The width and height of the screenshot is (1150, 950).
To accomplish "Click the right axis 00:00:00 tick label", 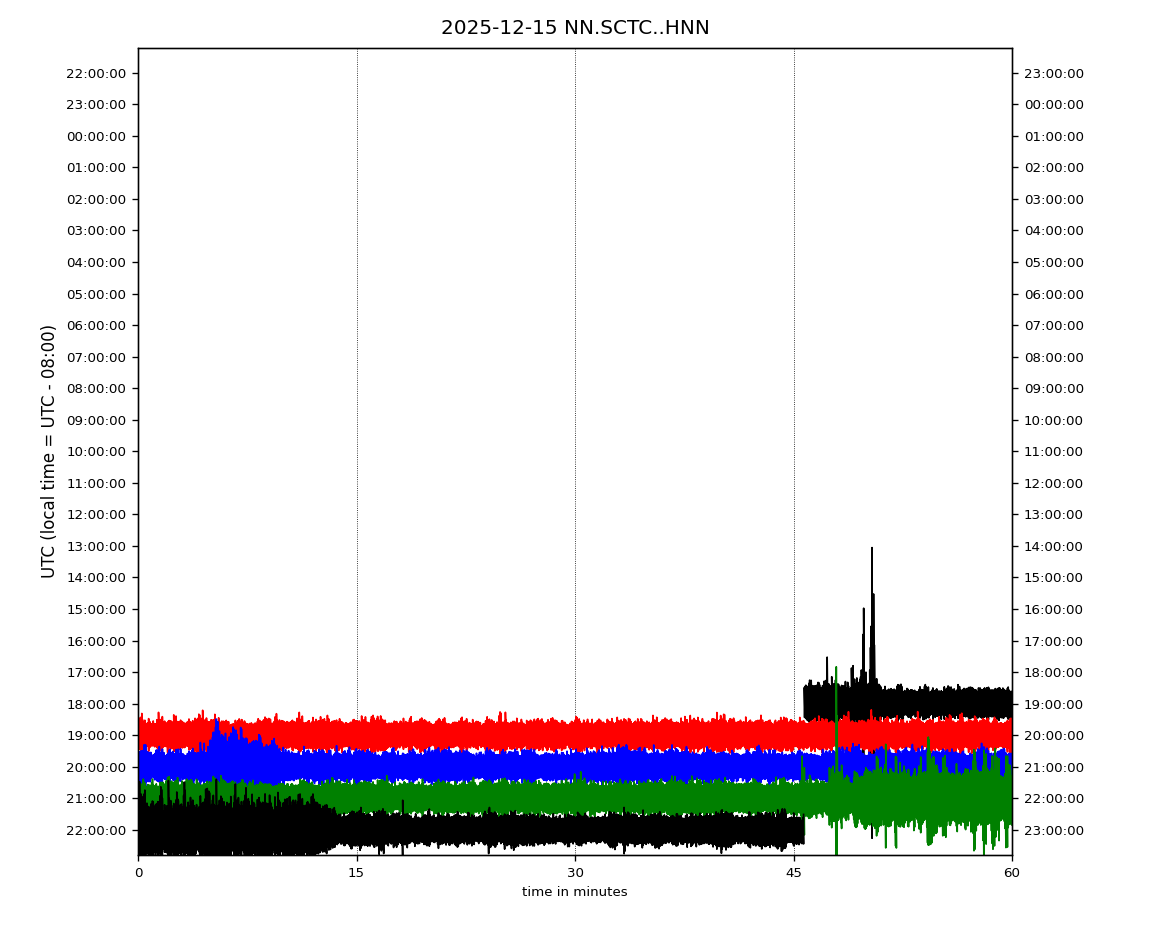I will point(1053,104).
